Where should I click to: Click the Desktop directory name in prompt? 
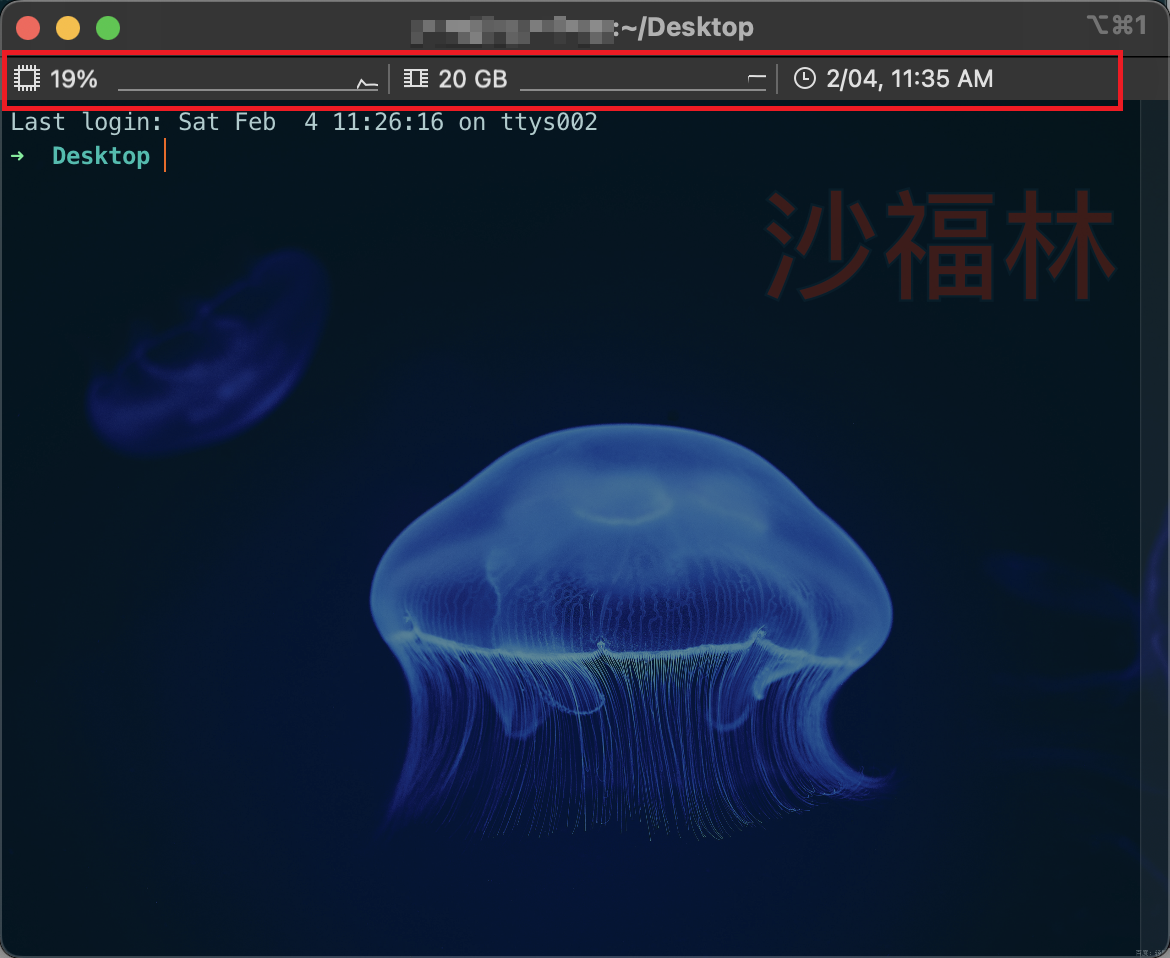(101, 156)
